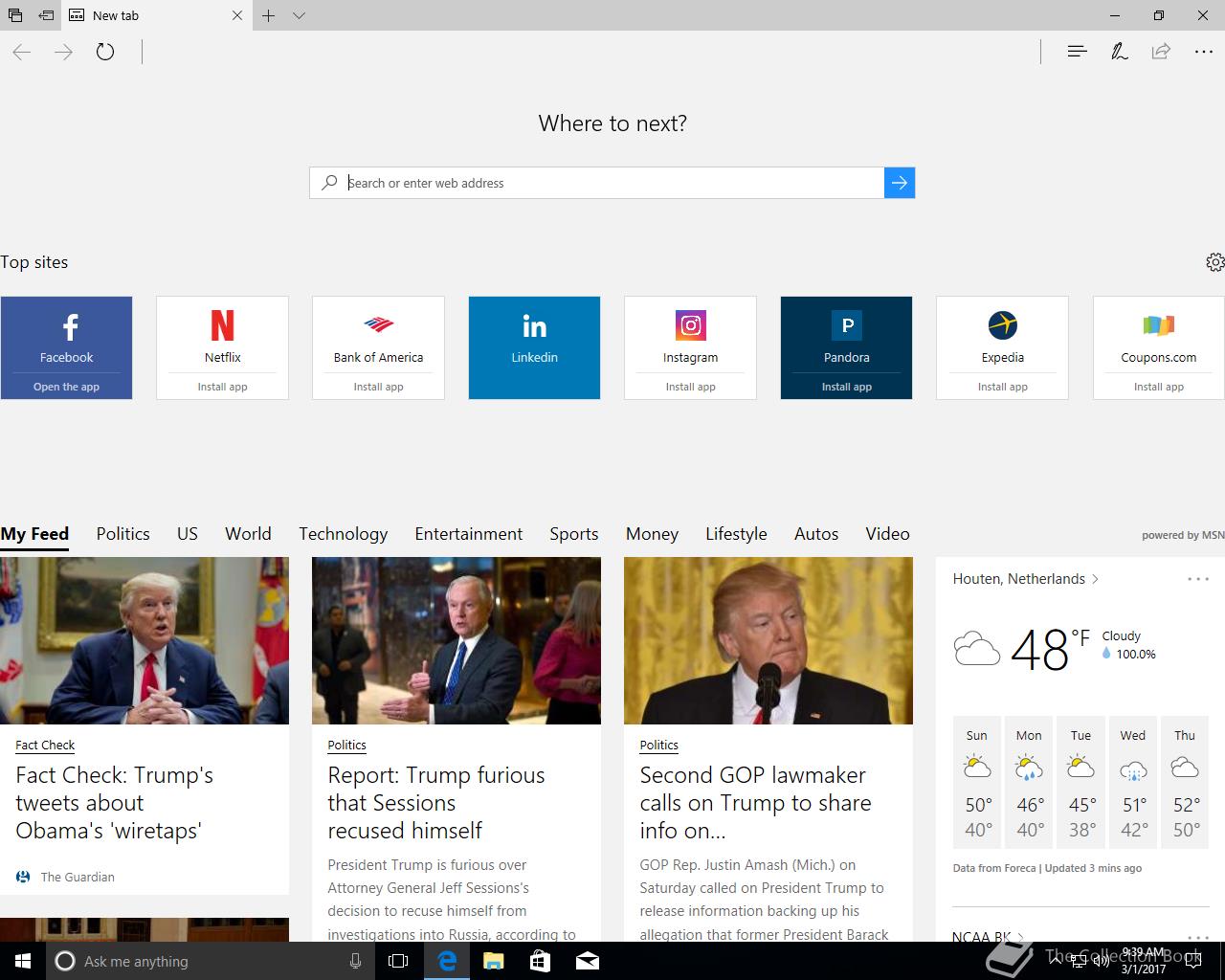Open the Facebook app link
The image size is (1225, 980).
pyautogui.click(x=66, y=387)
